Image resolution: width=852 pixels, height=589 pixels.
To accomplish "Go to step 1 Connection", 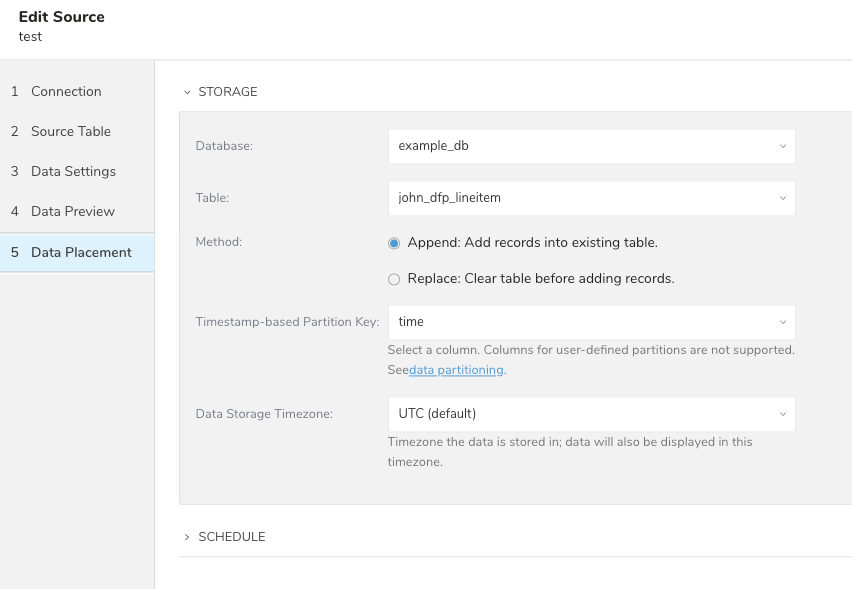I will pyautogui.click(x=66, y=91).
